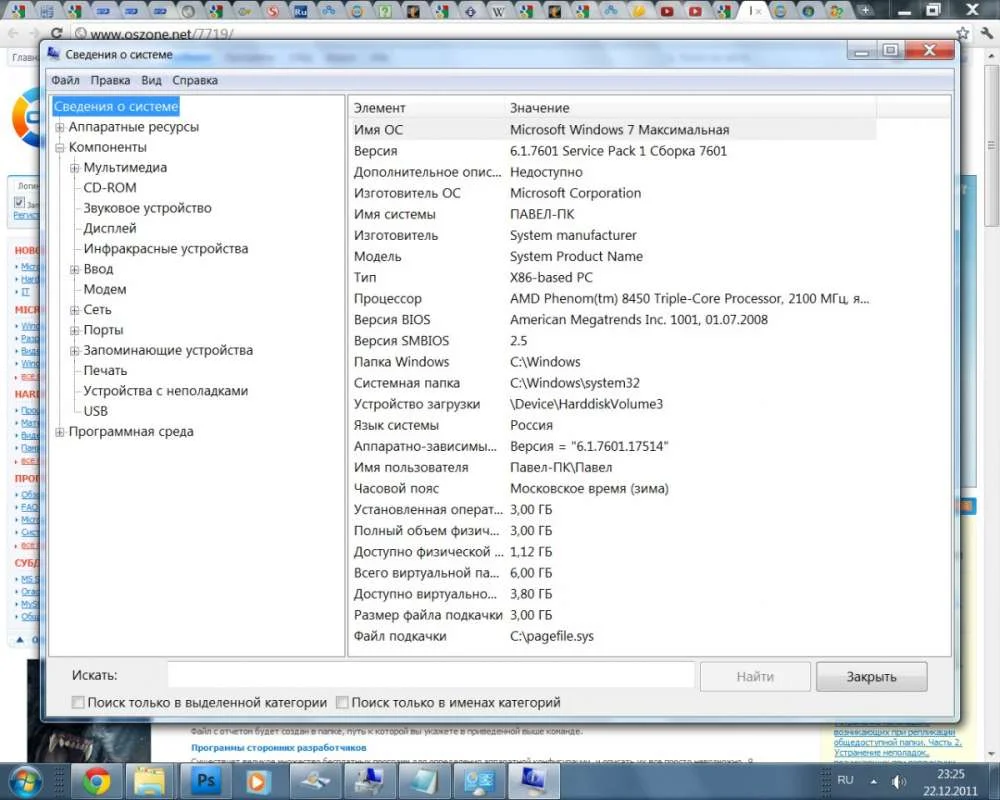Screen dimensions: 1000x800
Task: Select the Версия SMBIOS row
Action: [x=614, y=341]
